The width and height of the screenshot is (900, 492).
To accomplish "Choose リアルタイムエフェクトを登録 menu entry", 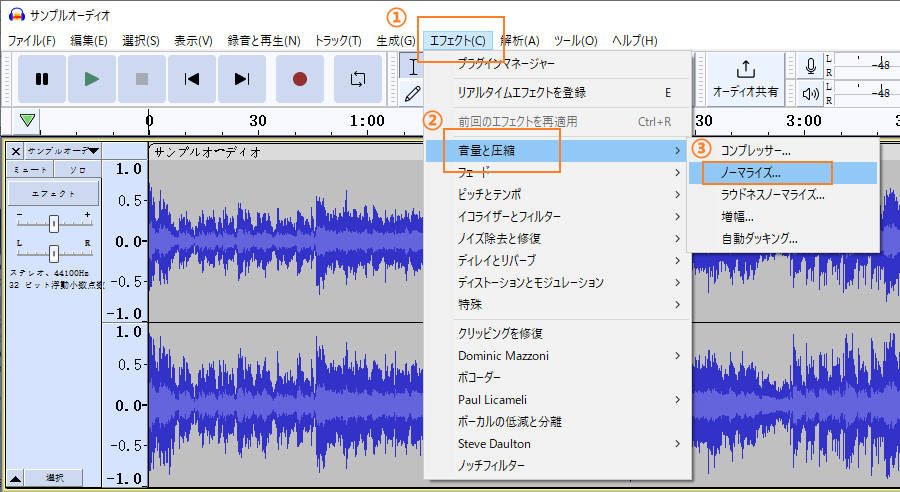I will pyautogui.click(x=557, y=92).
